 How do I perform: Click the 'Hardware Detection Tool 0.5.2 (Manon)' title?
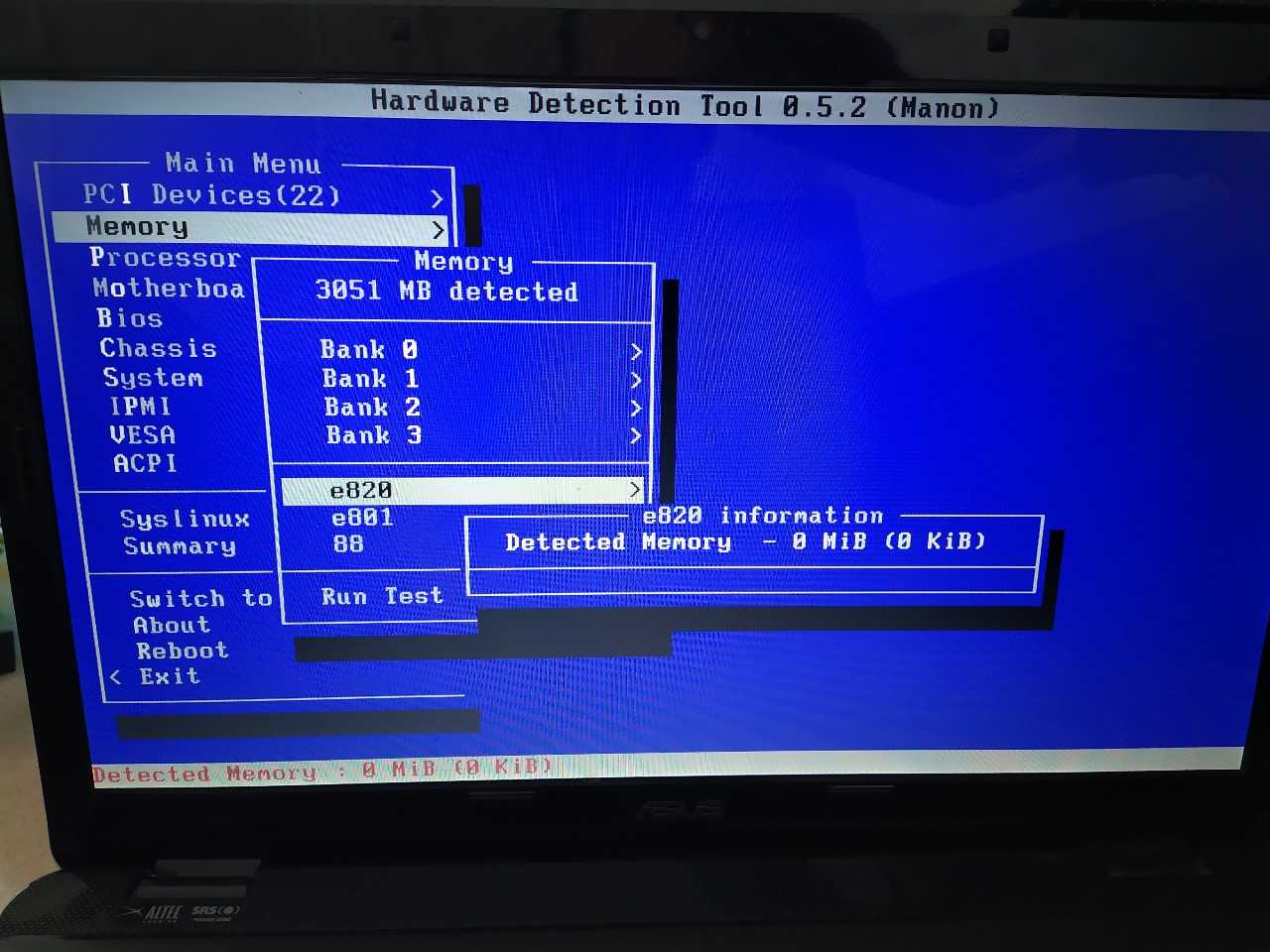pos(685,104)
